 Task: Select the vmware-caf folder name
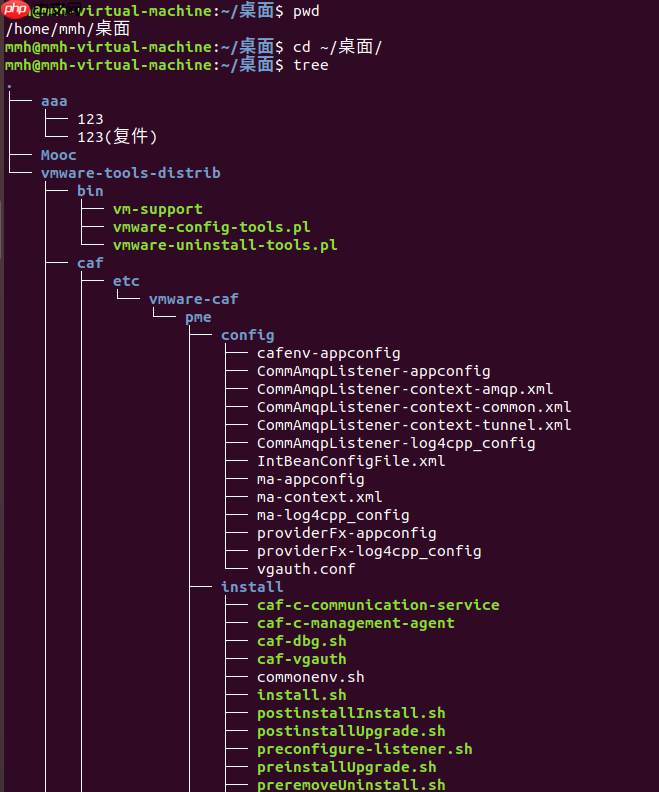point(194,299)
